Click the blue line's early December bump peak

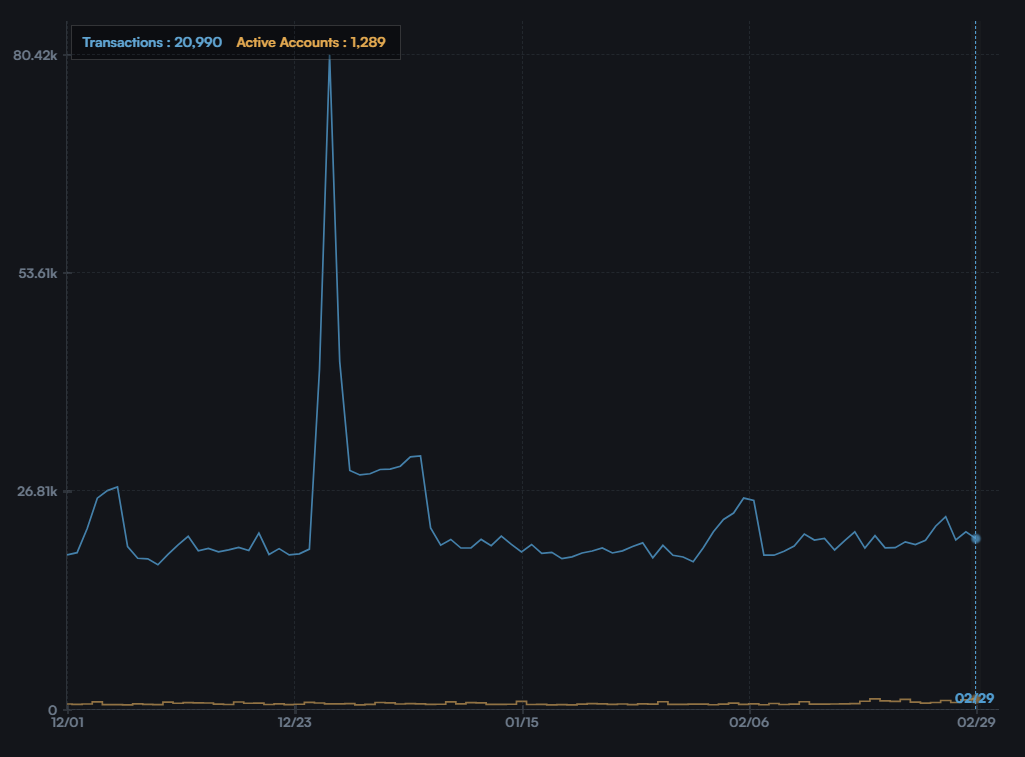click(x=118, y=487)
